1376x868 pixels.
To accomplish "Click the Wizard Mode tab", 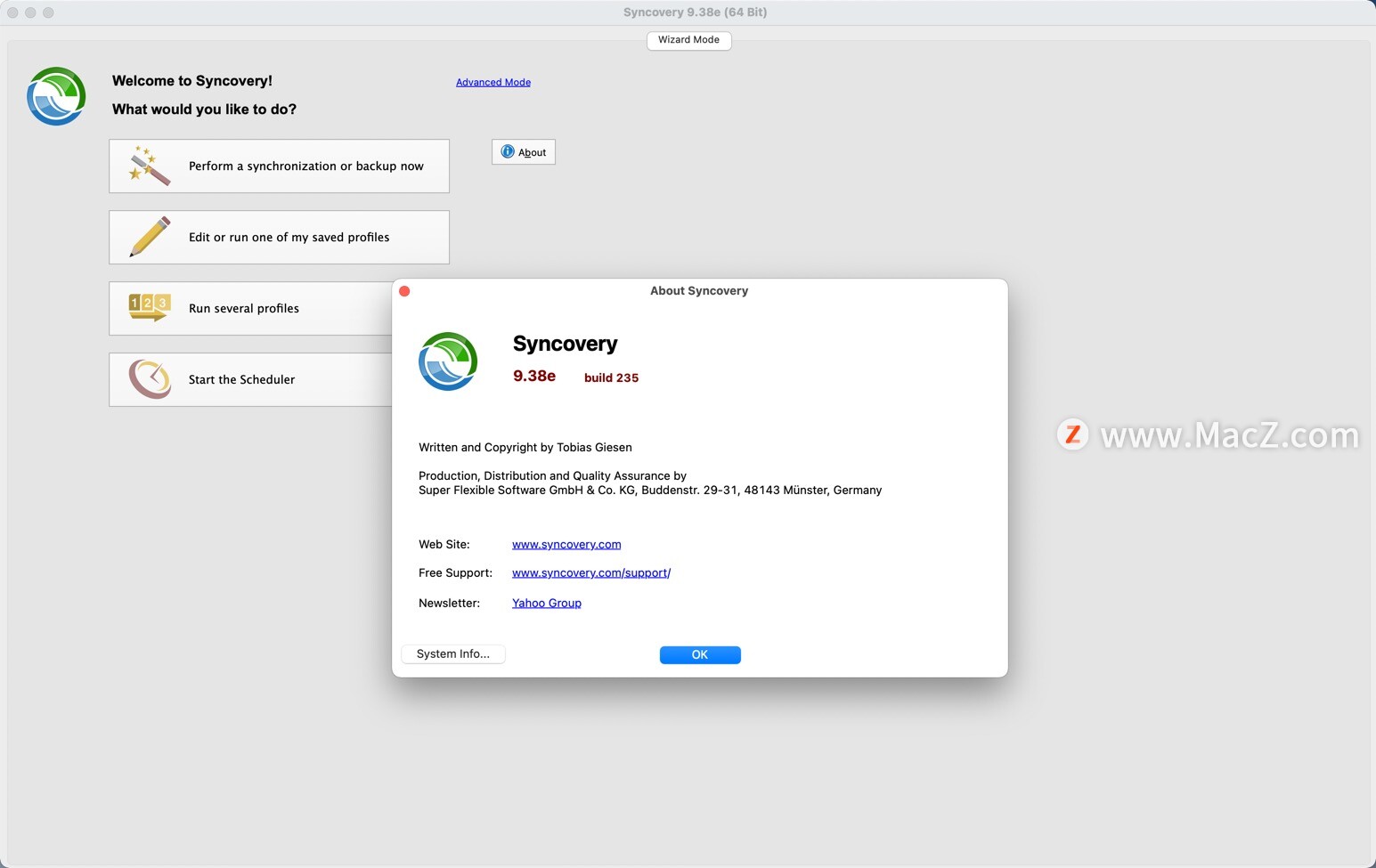I will click(x=688, y=40).
